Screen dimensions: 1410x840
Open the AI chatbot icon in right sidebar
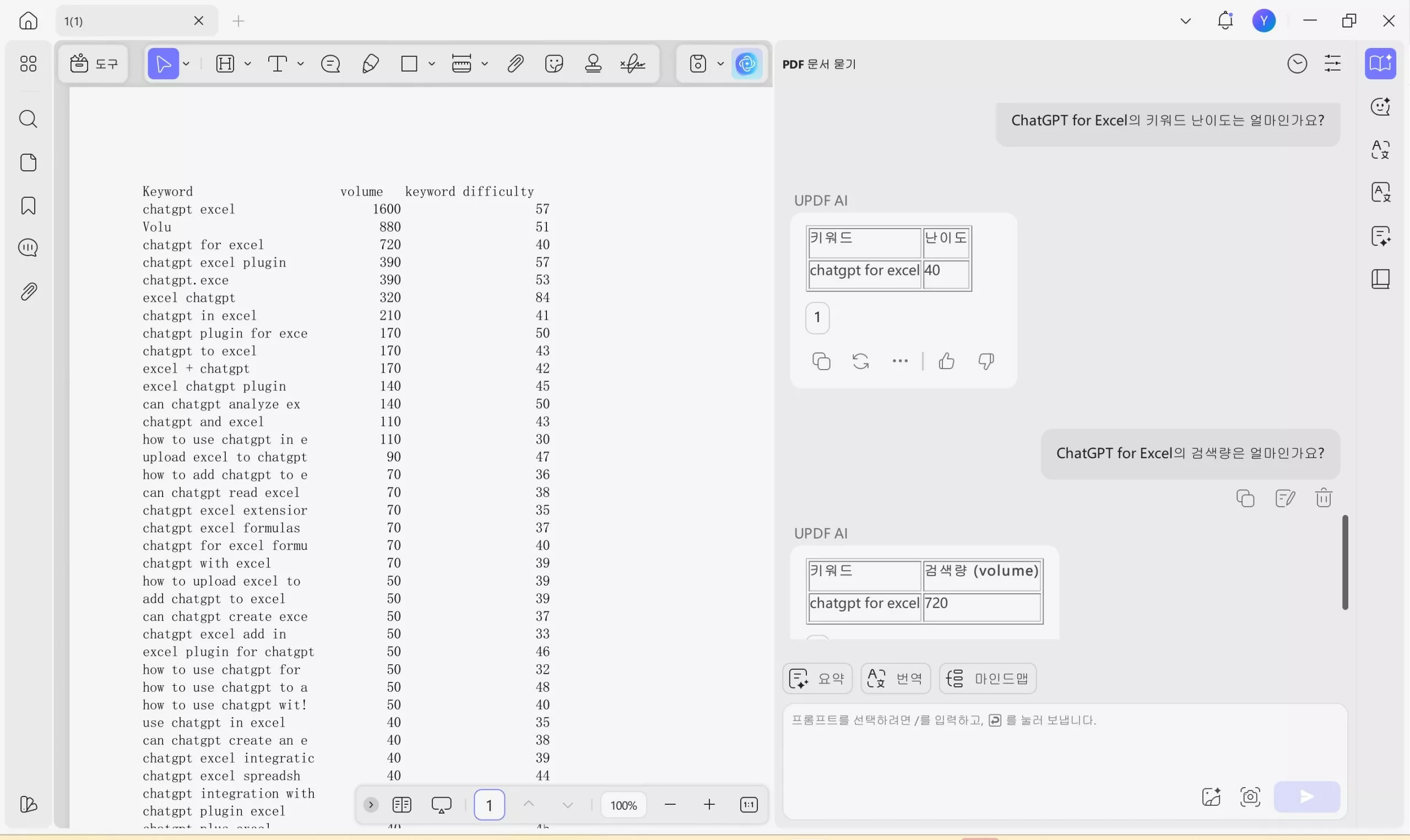tap(1381, 106)
